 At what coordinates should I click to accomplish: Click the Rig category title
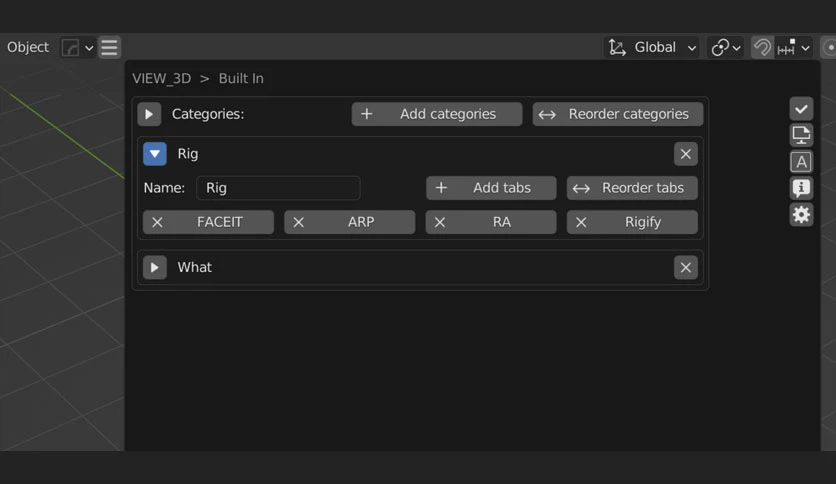[188, 154]
